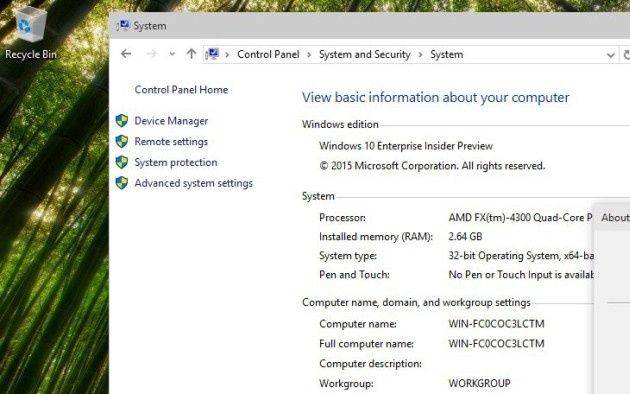Click the 'Installed memory (RAM):' label
The image size is (630, 394).
pos(376,237)
